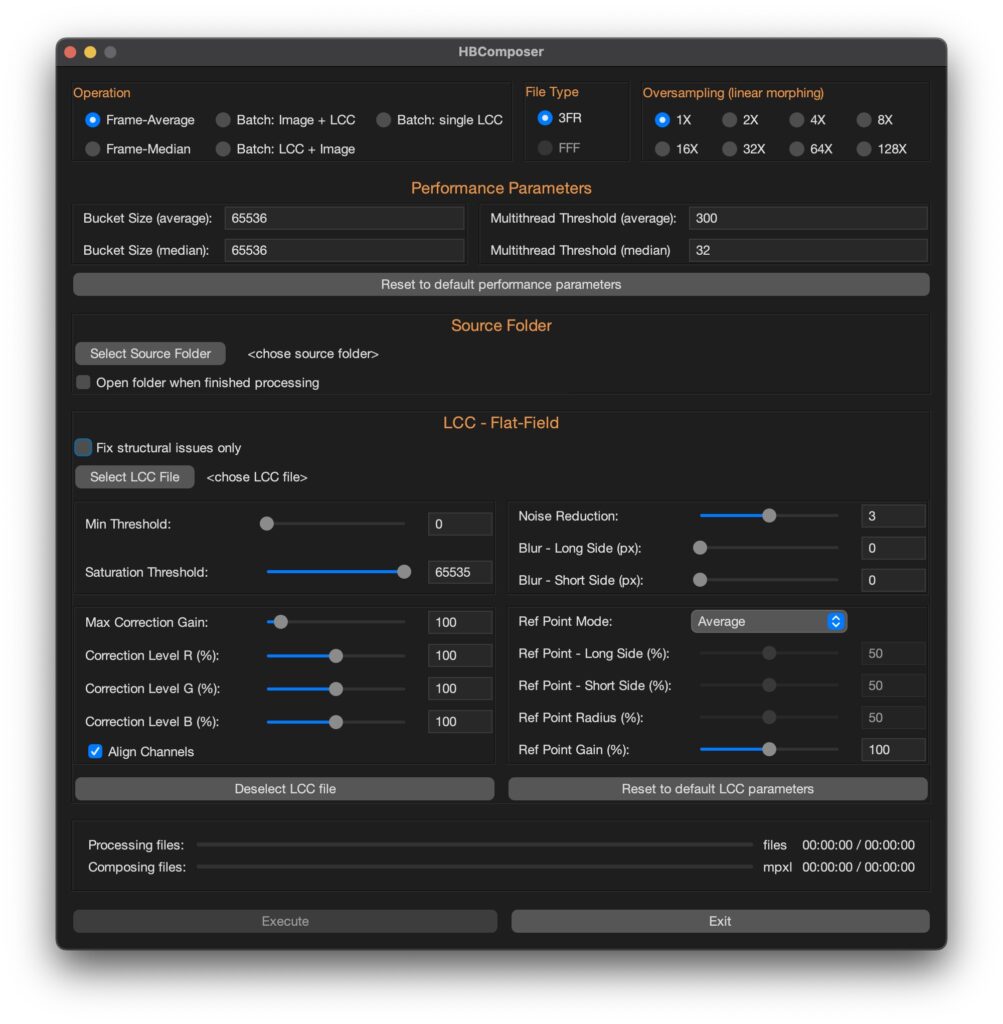1003x1024 pixels.
Task: Click the Bucket Size (median) field
Action: point(344,250)
